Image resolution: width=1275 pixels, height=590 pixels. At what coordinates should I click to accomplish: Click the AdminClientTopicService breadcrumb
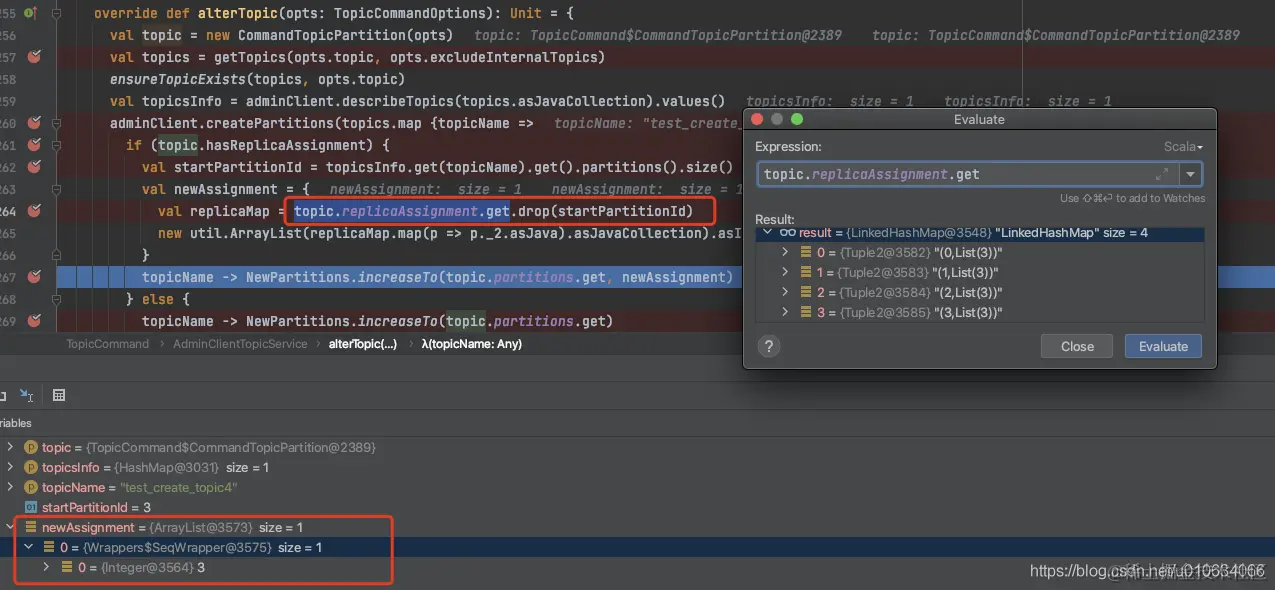pyautogui.click(x=238, y=344)
